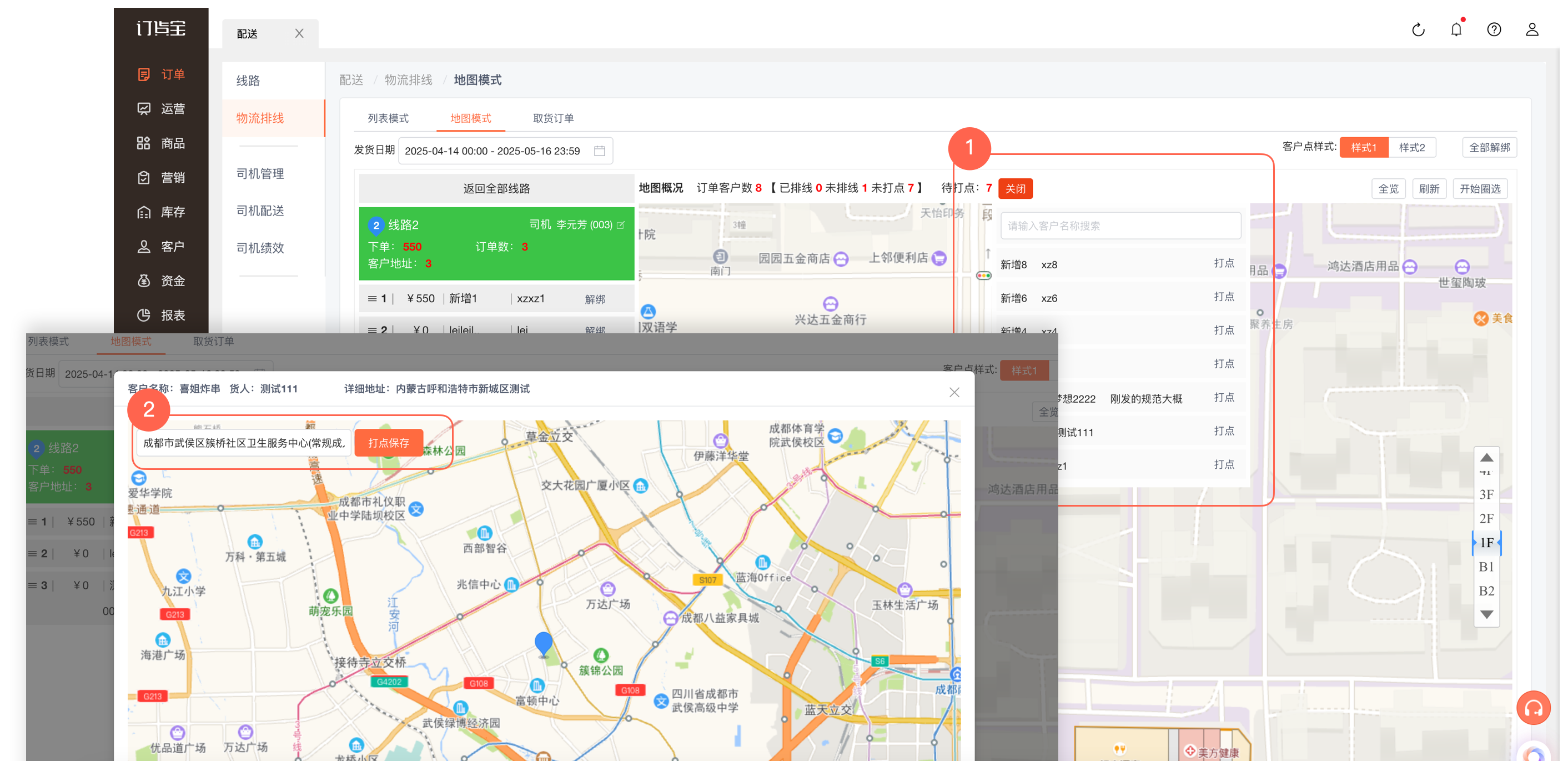This screenshot has width=1568, height=761.
Task: Click the blue location pin on map
Action: (543, 643)
